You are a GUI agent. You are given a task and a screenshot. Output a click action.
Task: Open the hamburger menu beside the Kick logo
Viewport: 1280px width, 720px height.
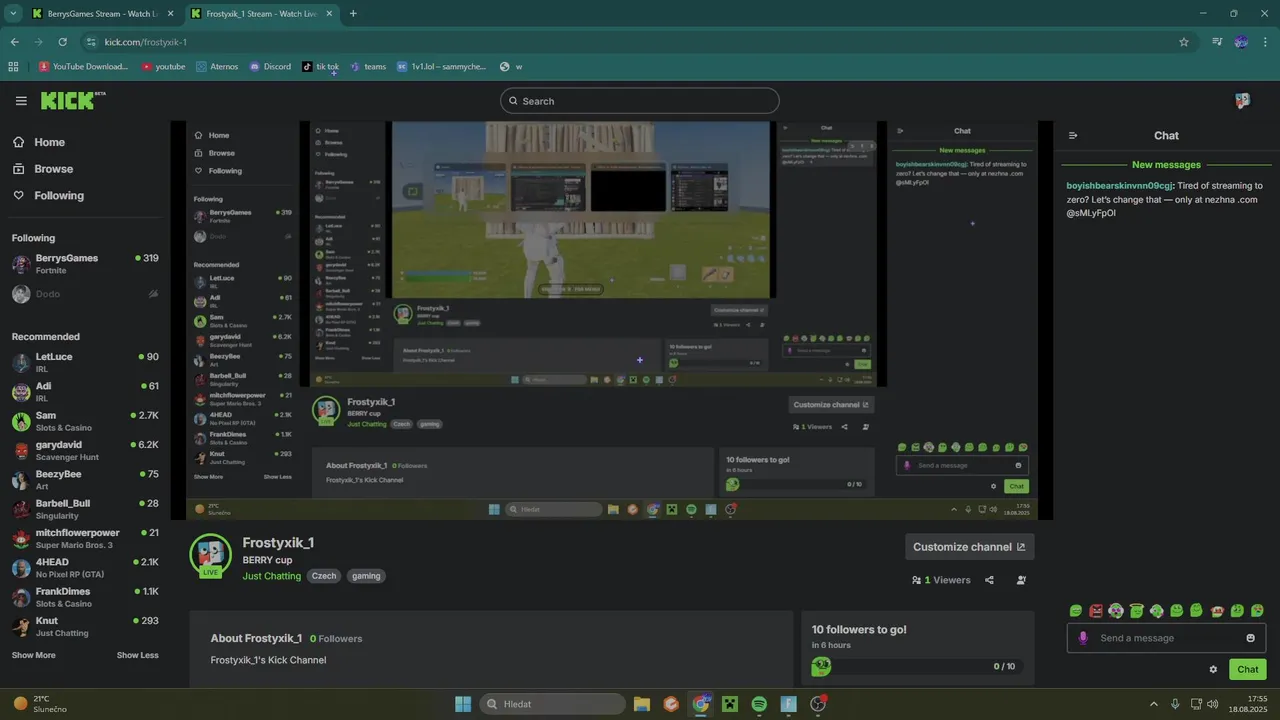[21, 101]
